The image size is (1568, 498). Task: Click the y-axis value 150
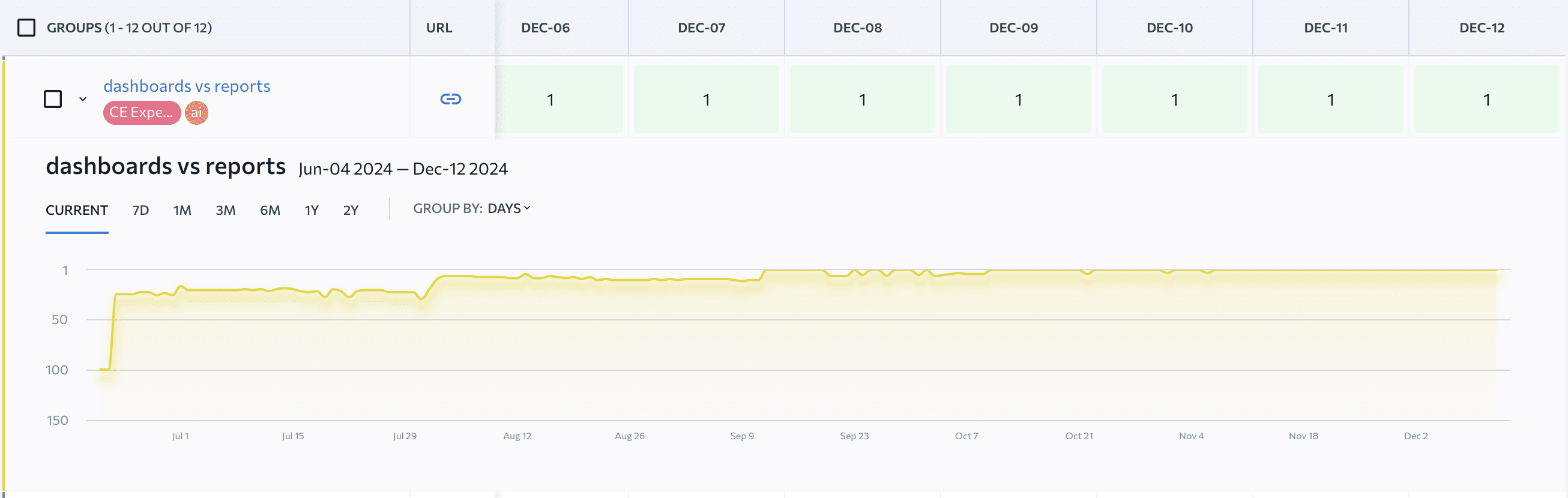pyautogui.click(x=57, y=421)
